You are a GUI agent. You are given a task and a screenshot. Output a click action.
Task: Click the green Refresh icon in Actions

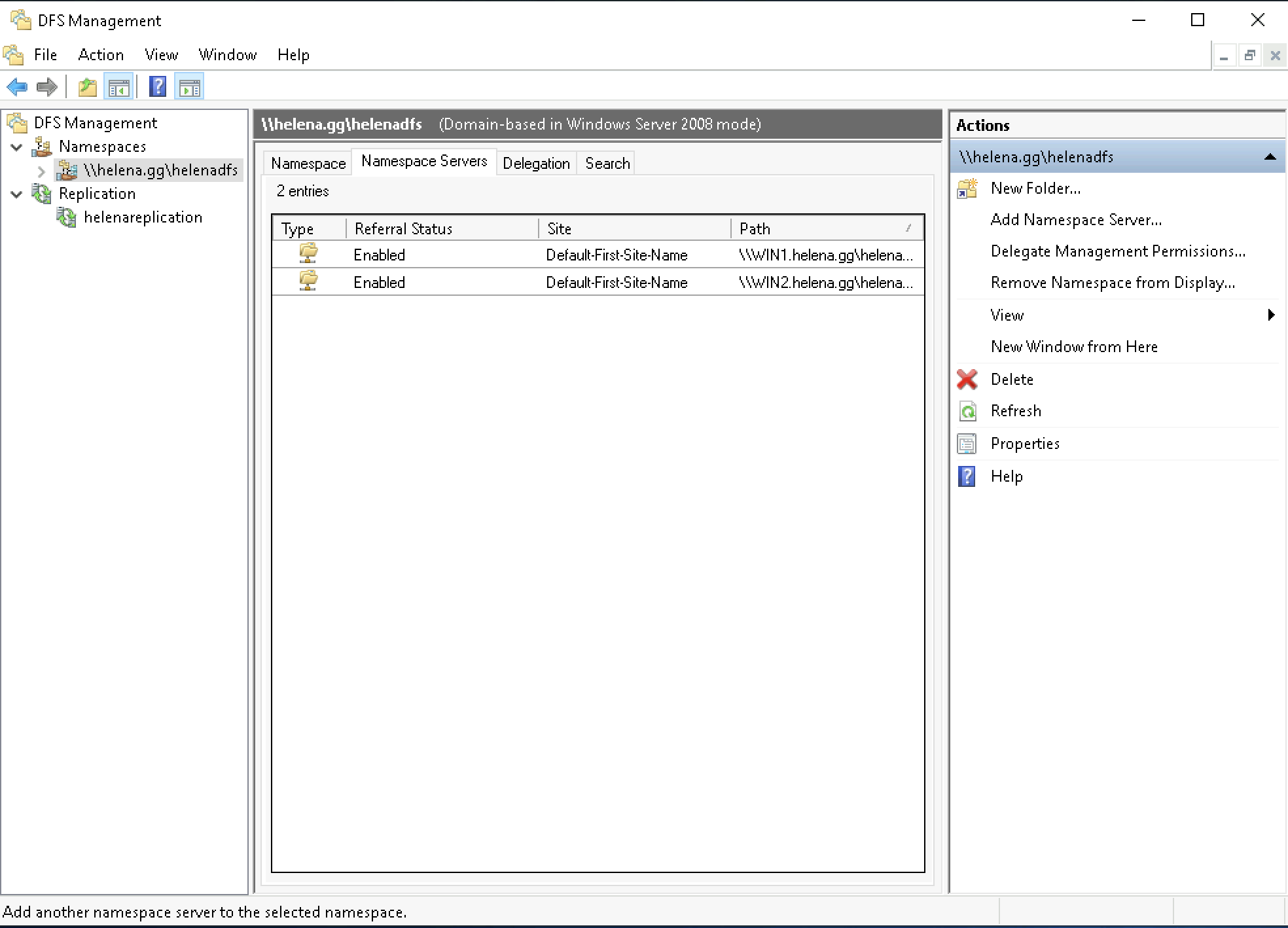967,411
